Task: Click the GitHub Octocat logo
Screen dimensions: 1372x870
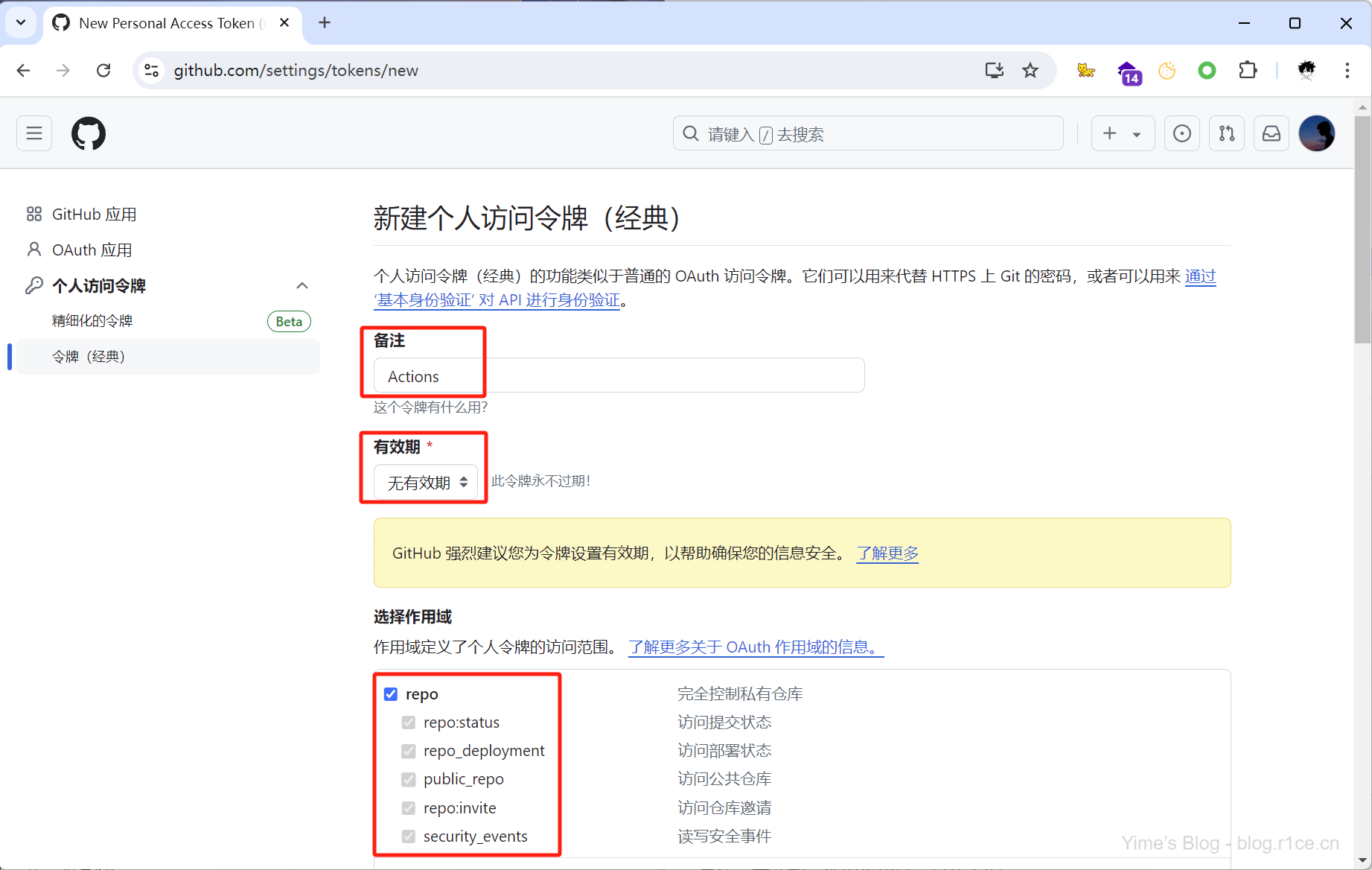Action: 89,133
